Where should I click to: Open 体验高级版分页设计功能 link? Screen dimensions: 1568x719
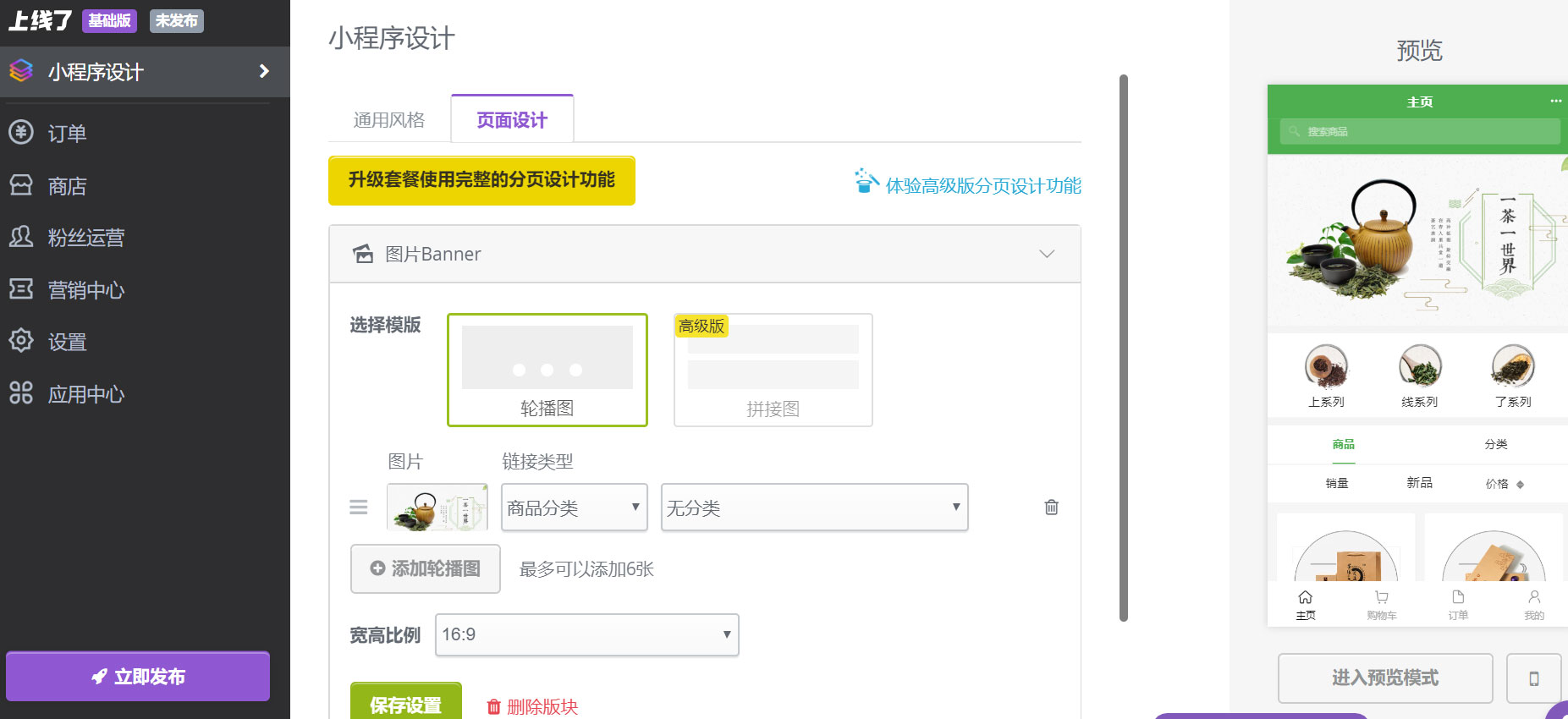tap(983, 185)
